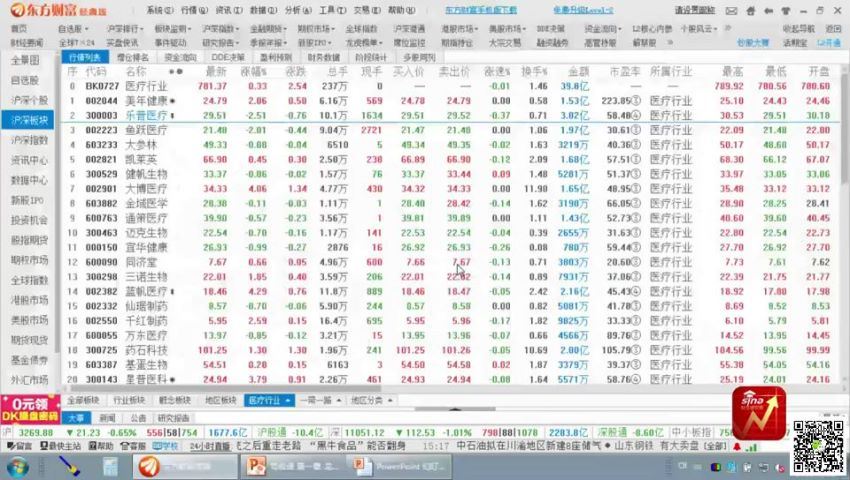Click the 最快主站 status bar item
Screen dimensions: 850x480
(60, 446)
